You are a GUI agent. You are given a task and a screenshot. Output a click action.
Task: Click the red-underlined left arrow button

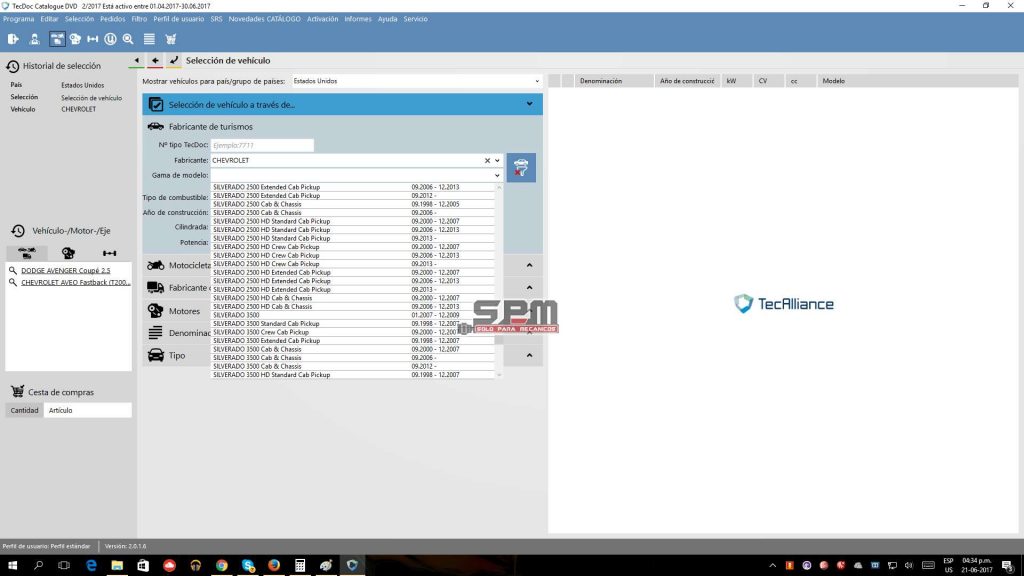pyautogui.click(x=155, y=61)
